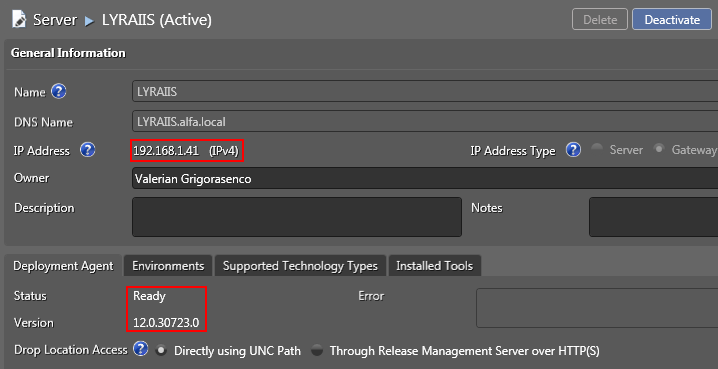Switch to the Deployment Agent tab

point(63,266)
